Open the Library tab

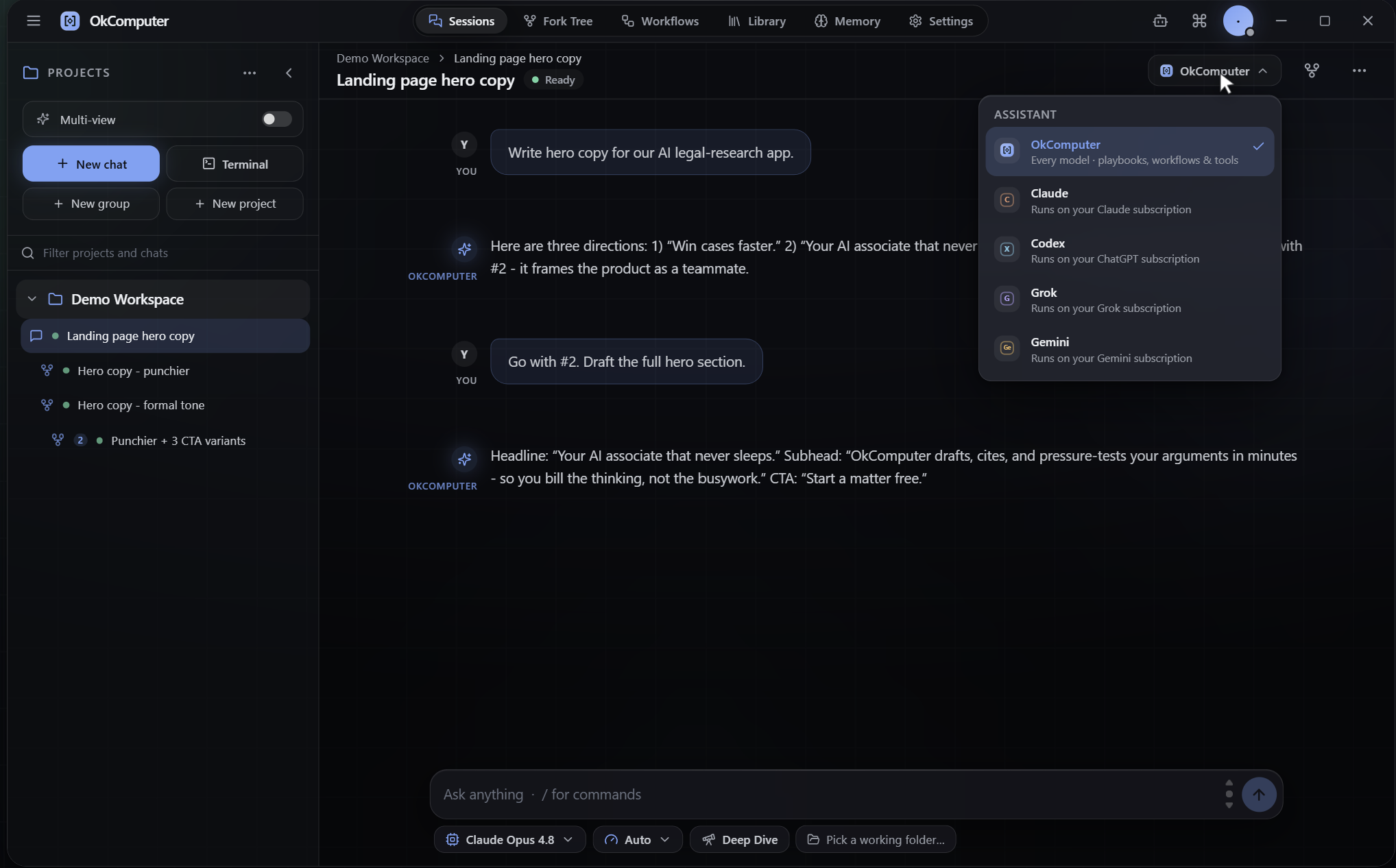(x=757, y=21)
